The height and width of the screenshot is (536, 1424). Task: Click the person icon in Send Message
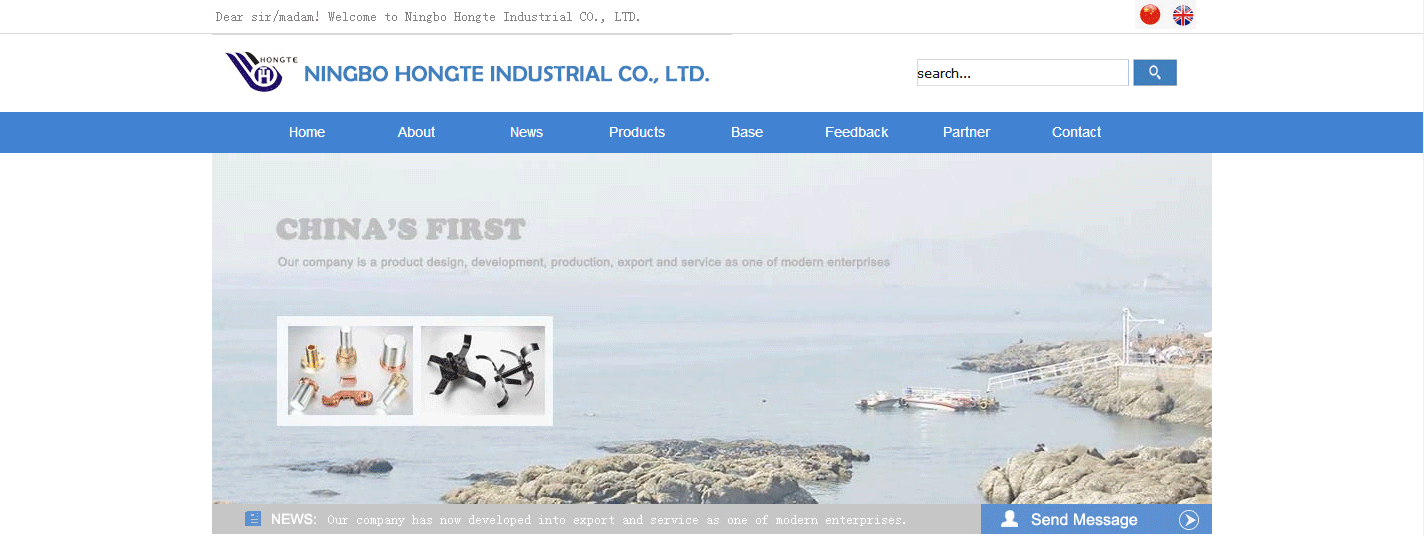tap(1010, 519)
